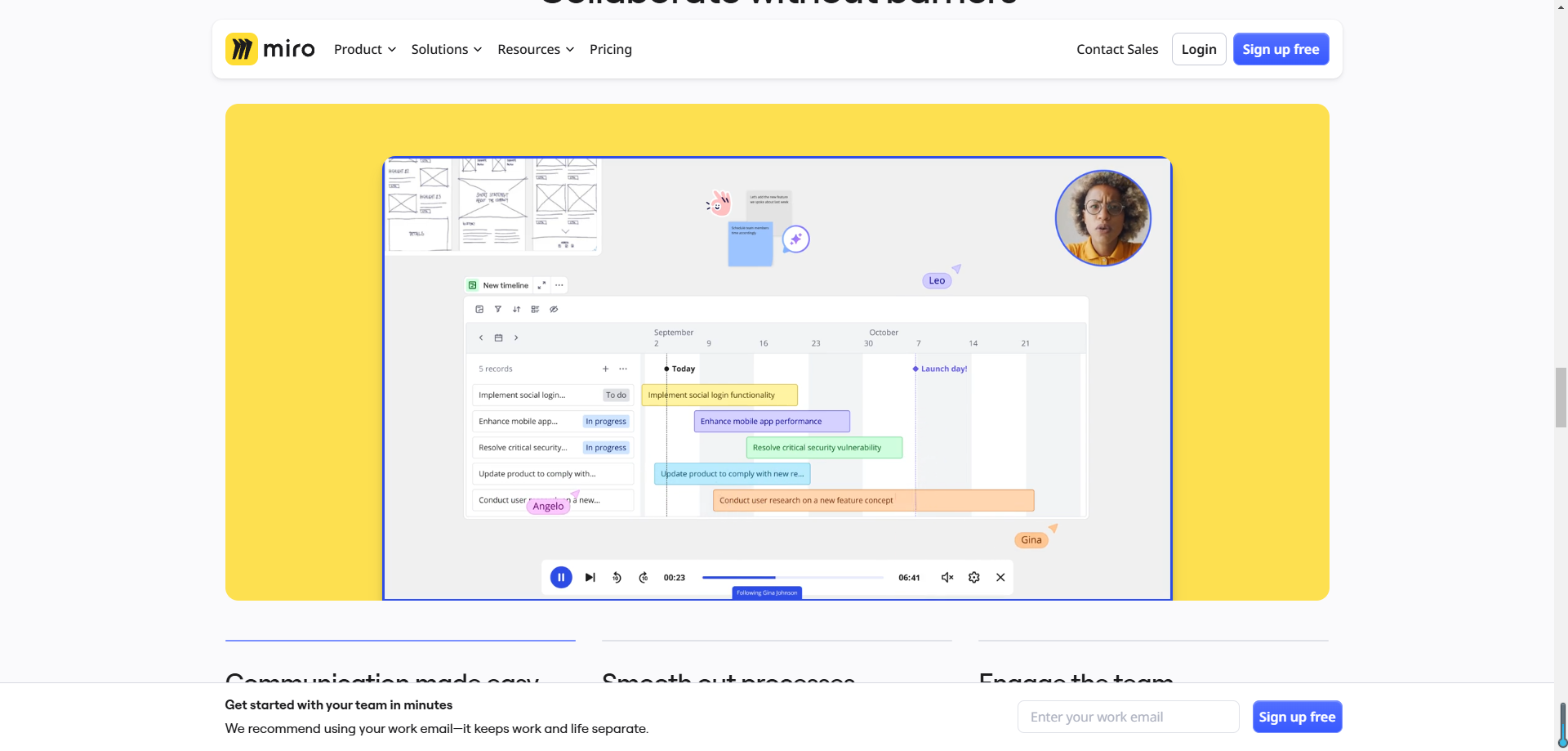The image size is (1568, 751).
Task: Click the 5 records count label
Action: pos(496,369)
